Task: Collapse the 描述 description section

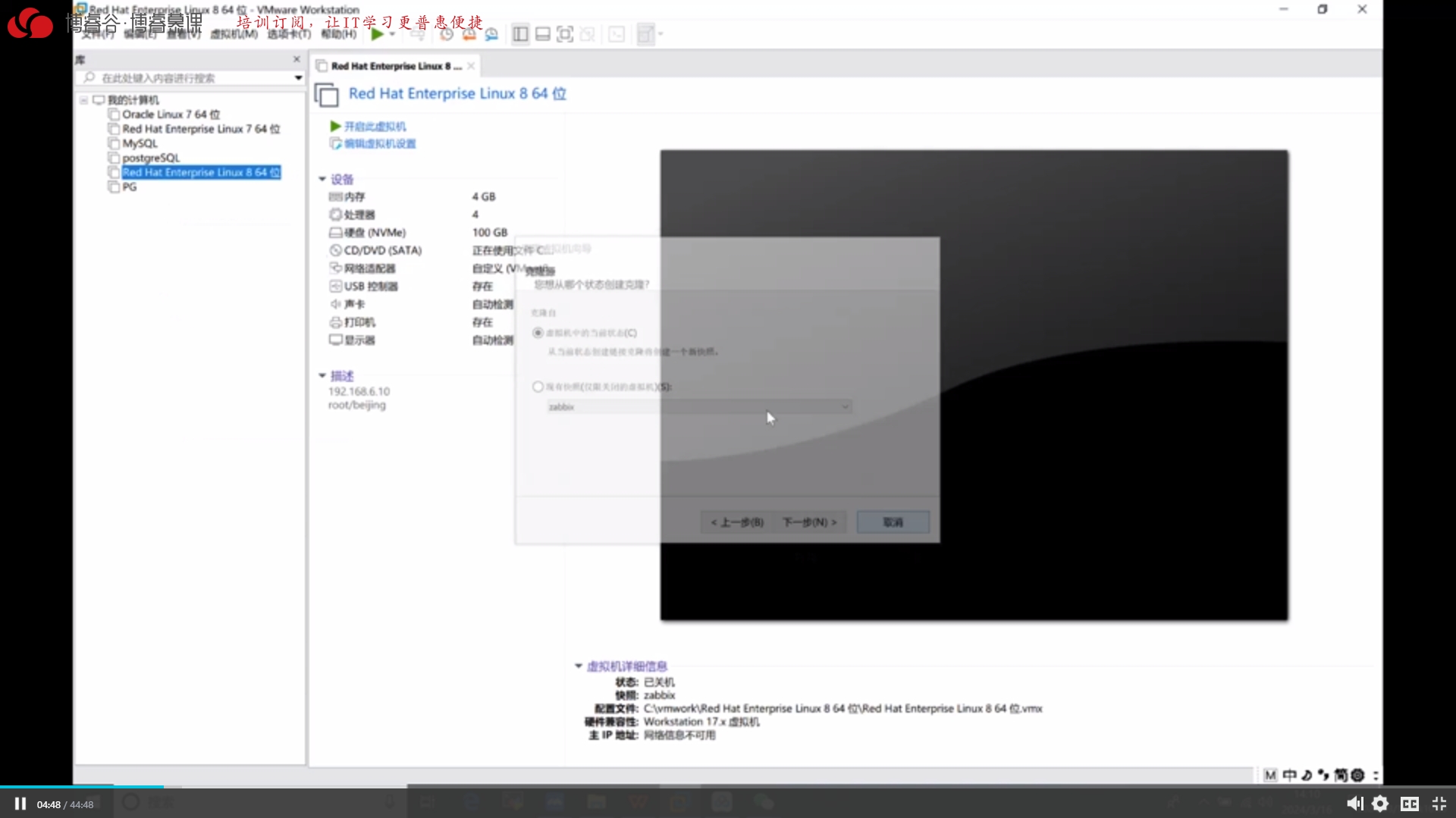Action: 322,376
